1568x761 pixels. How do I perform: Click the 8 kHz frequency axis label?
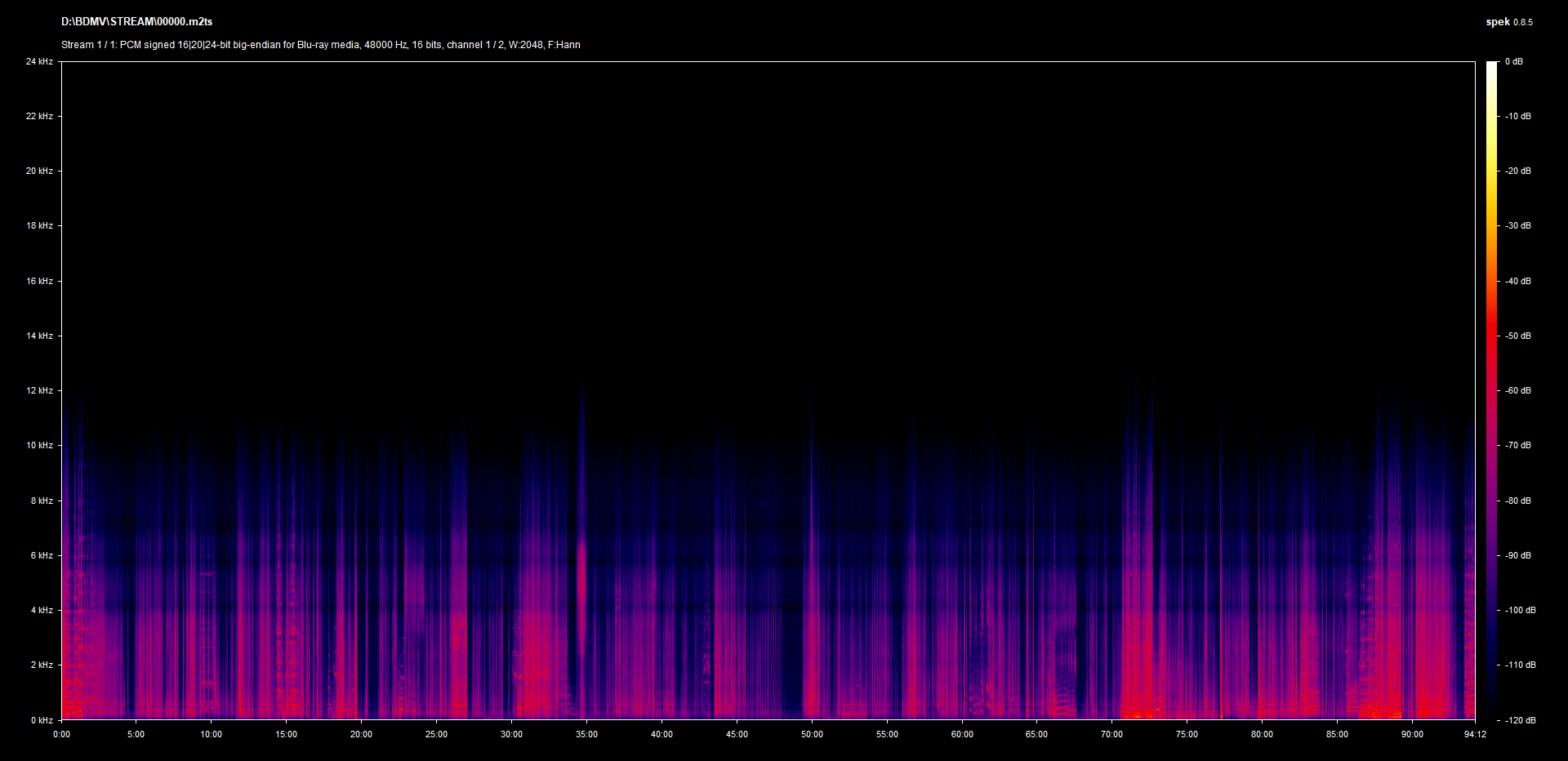(x=42, y=501)
